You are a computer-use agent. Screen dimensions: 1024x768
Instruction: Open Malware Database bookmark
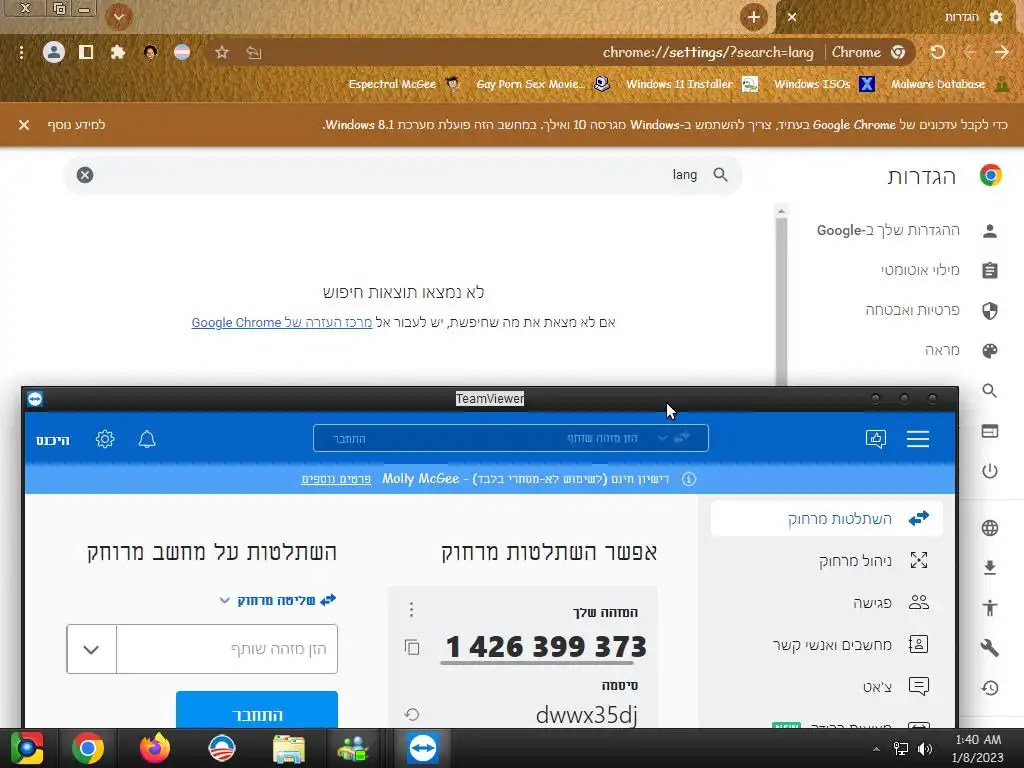[950, 84]
